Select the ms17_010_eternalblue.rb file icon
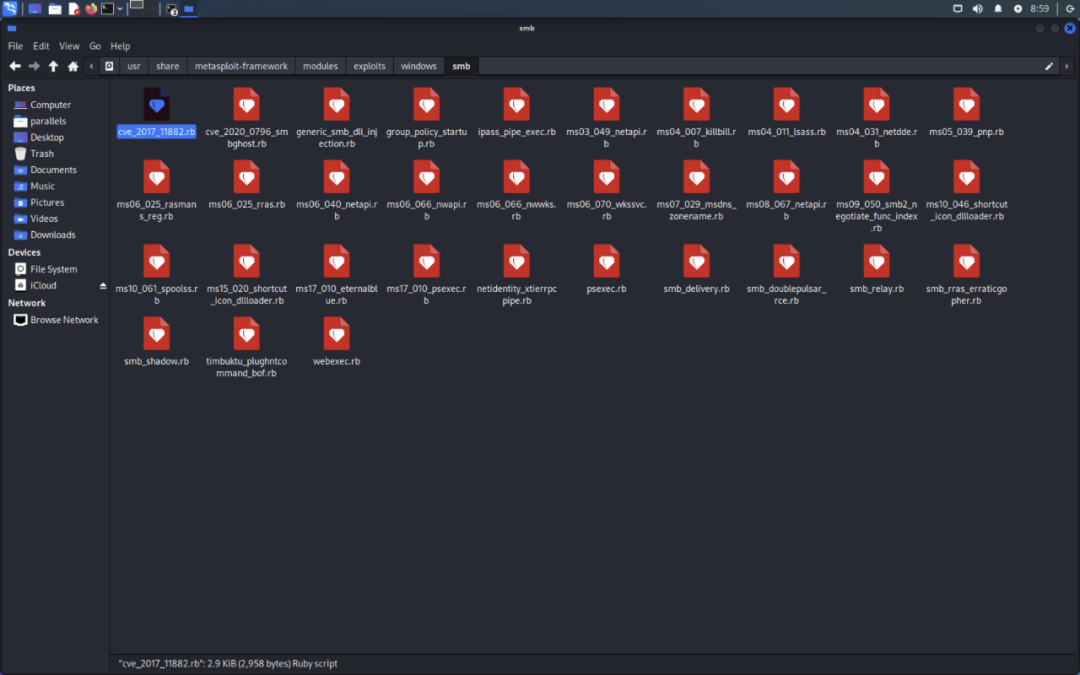The height and width of the screenshot is (675, 1080). [x=337, y=262]
